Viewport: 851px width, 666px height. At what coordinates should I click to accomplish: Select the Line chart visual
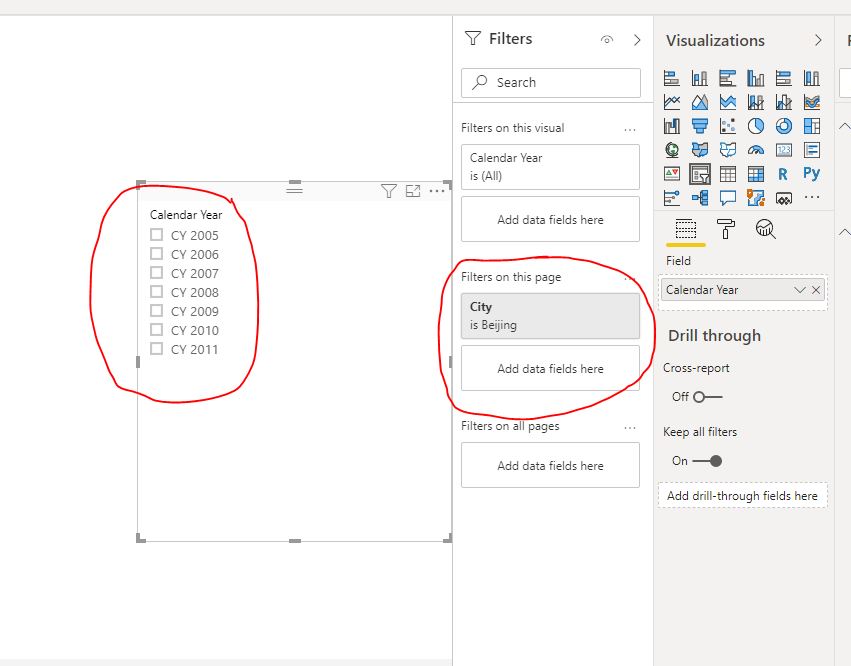pos(671,102)
